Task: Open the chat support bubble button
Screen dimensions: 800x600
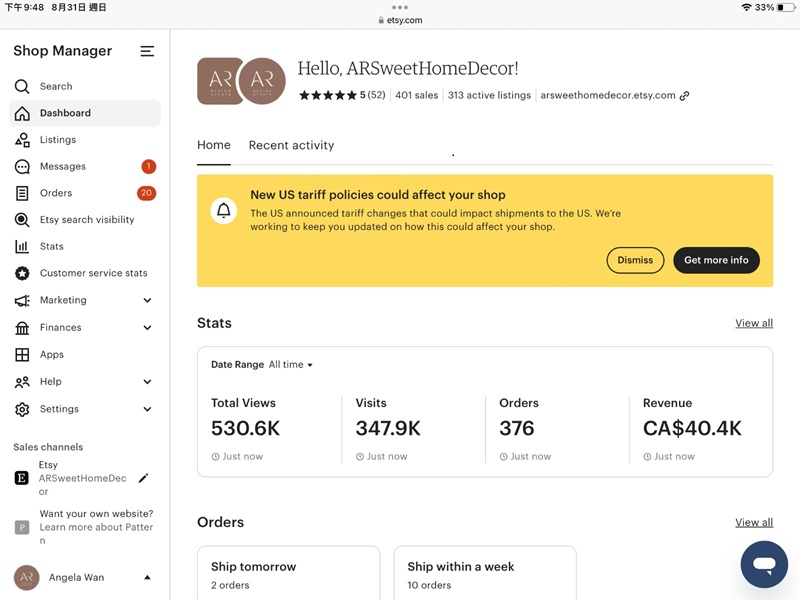Action: 764,565
